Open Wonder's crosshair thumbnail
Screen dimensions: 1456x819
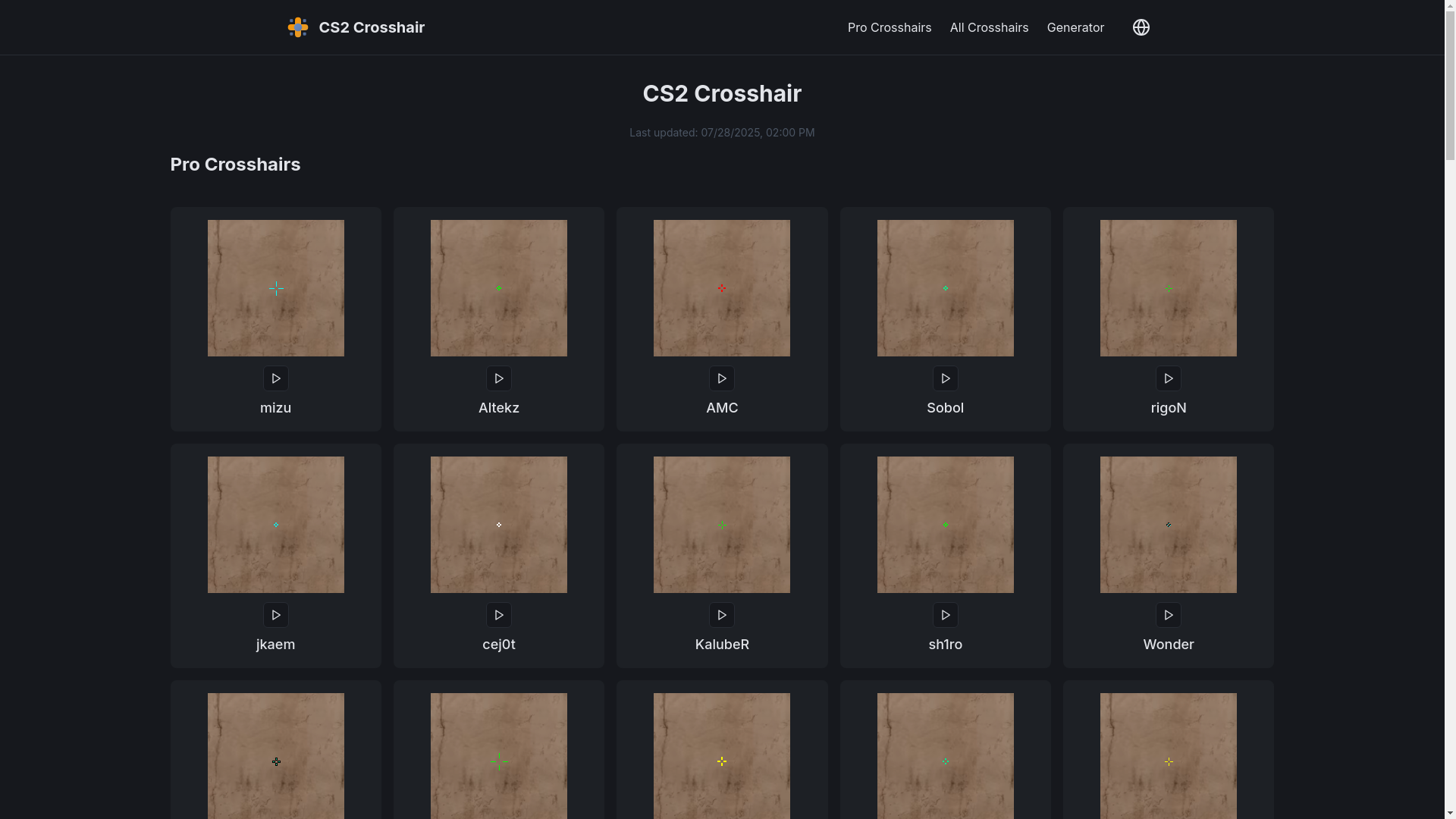[1169, 525]
